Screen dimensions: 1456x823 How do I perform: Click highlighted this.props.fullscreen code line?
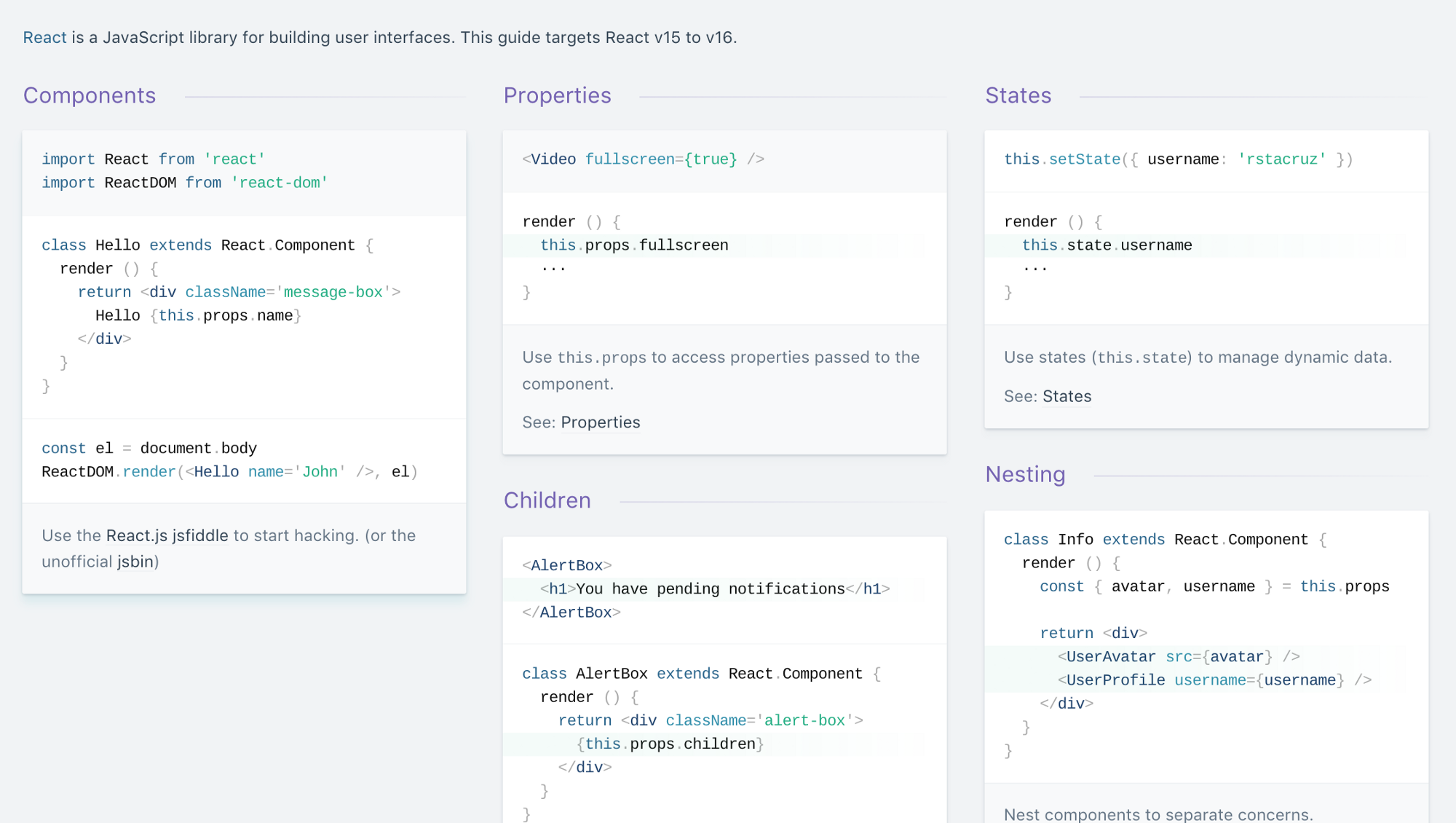(x=633, y=245)
